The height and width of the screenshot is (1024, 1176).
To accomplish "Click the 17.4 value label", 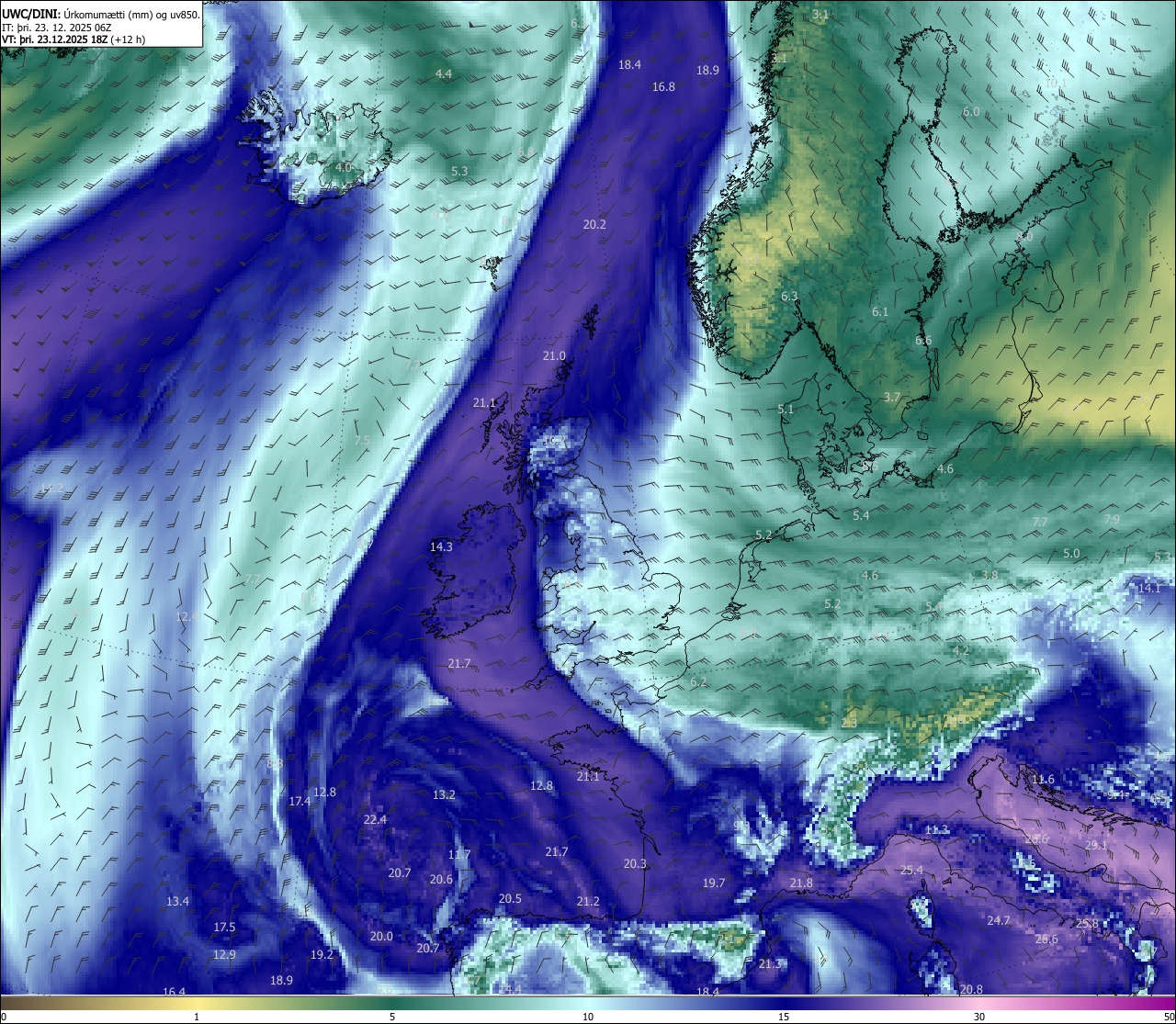I will tap(300, 801).
